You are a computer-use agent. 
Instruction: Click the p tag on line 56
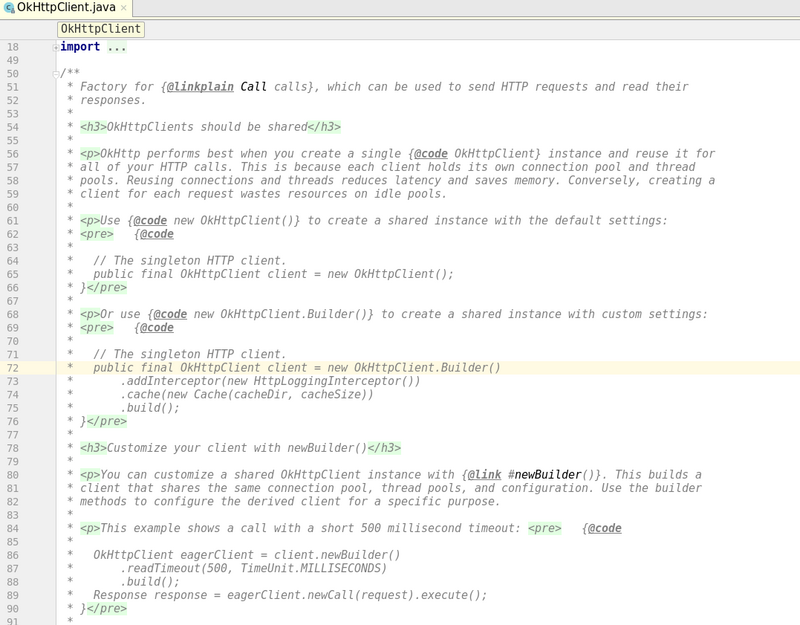pos(90,154)
